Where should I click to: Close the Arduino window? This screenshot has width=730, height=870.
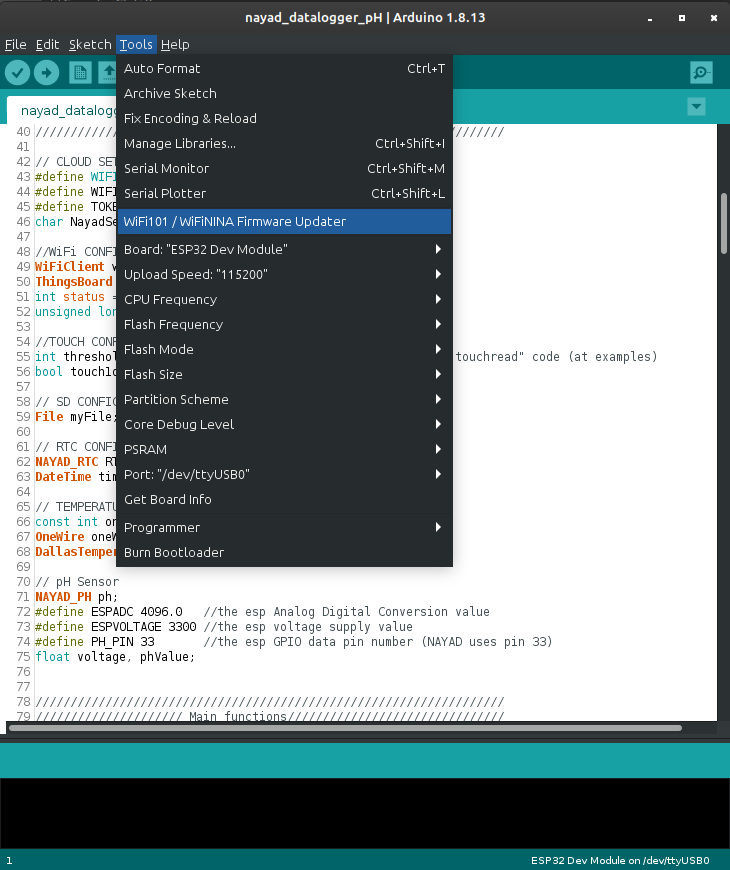[714, 18]
